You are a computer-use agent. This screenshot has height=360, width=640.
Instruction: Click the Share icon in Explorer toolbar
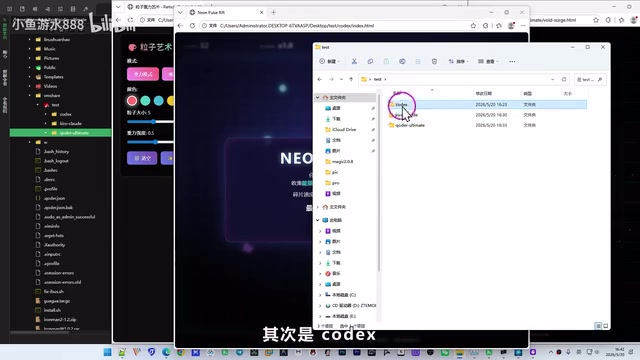(418, 61)
